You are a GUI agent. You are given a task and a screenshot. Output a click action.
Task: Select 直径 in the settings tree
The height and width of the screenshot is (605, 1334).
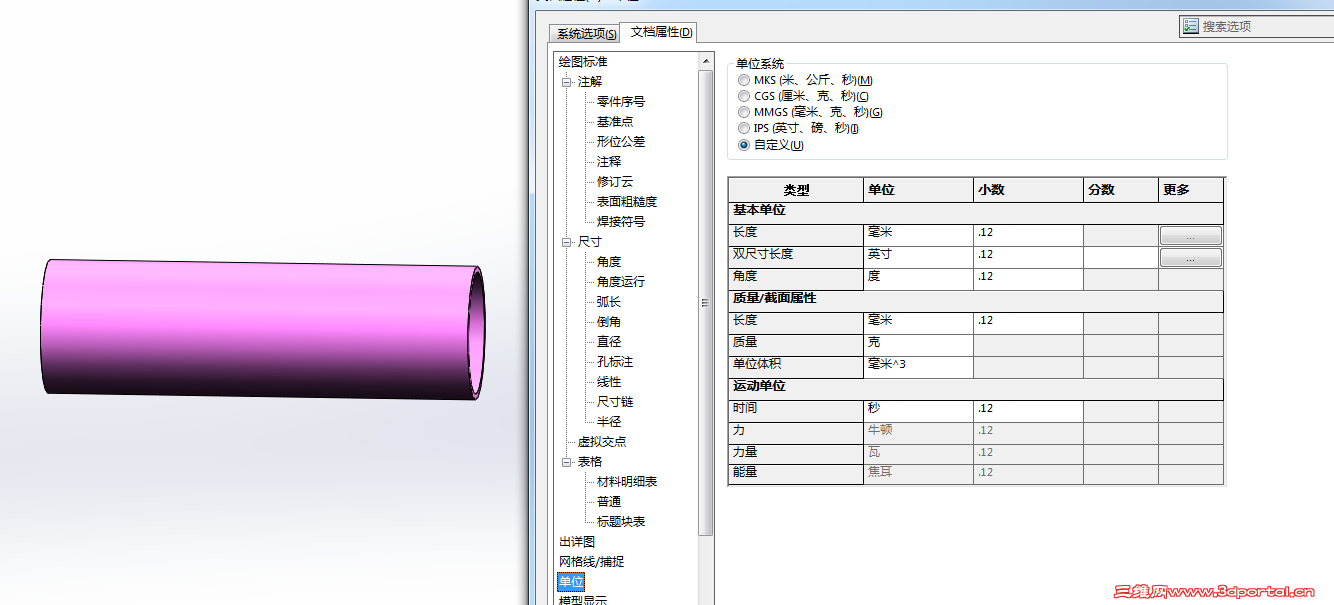pos(607,341)
